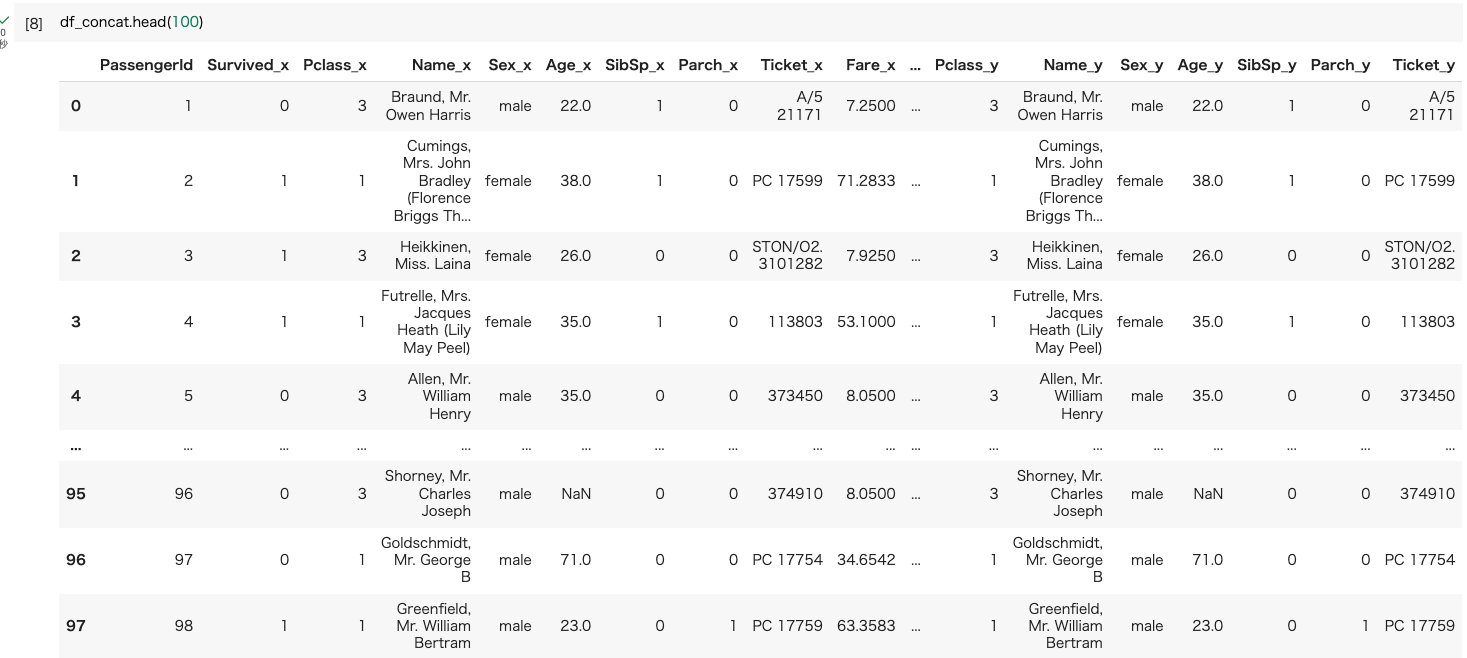Click the Ticket_x column header
Image resolution: width=1467 pixels, height=658 pixels.
[x=791, y=65]
